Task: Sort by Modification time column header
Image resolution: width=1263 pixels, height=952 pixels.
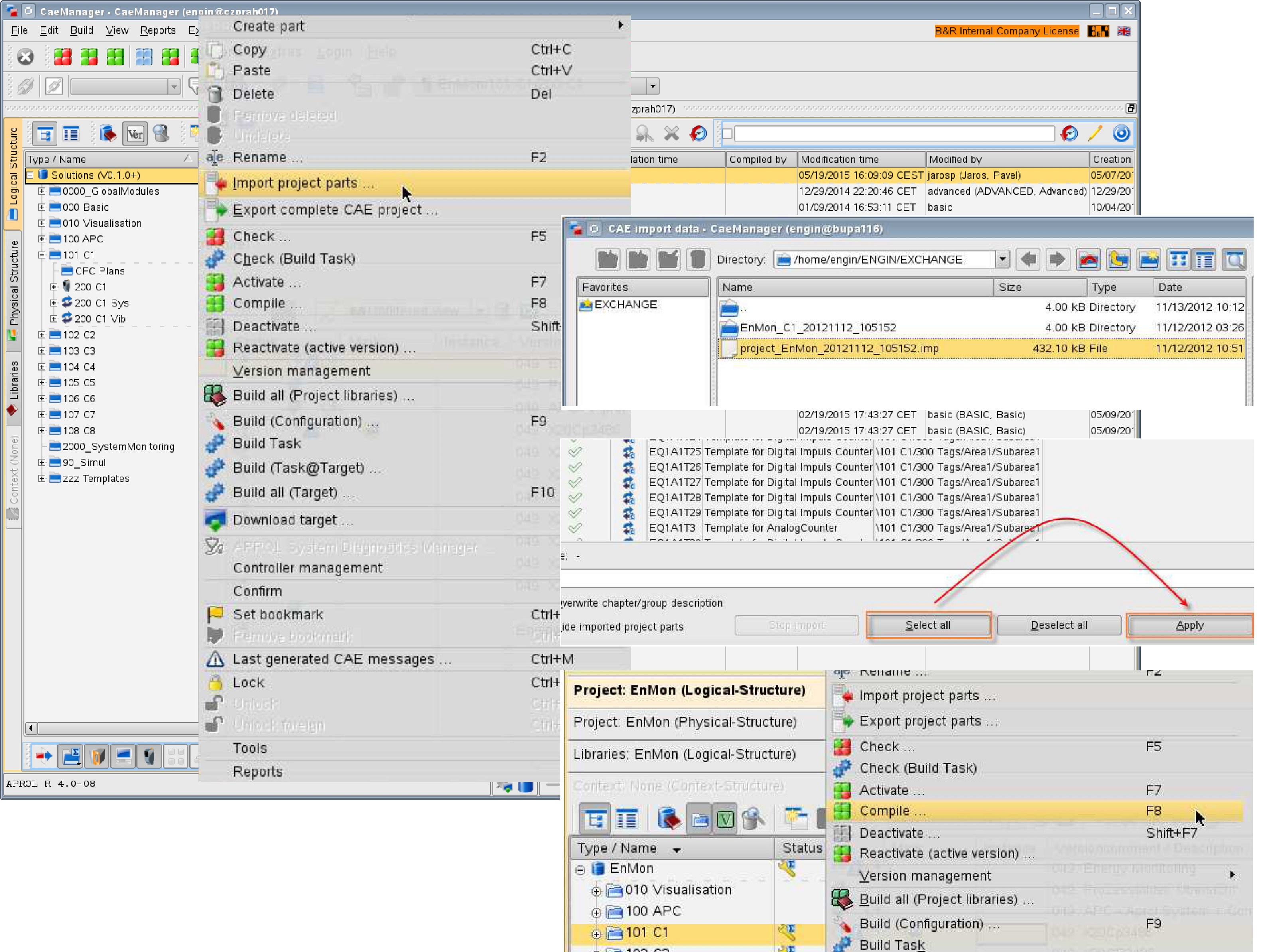Action: click(861, 160)
